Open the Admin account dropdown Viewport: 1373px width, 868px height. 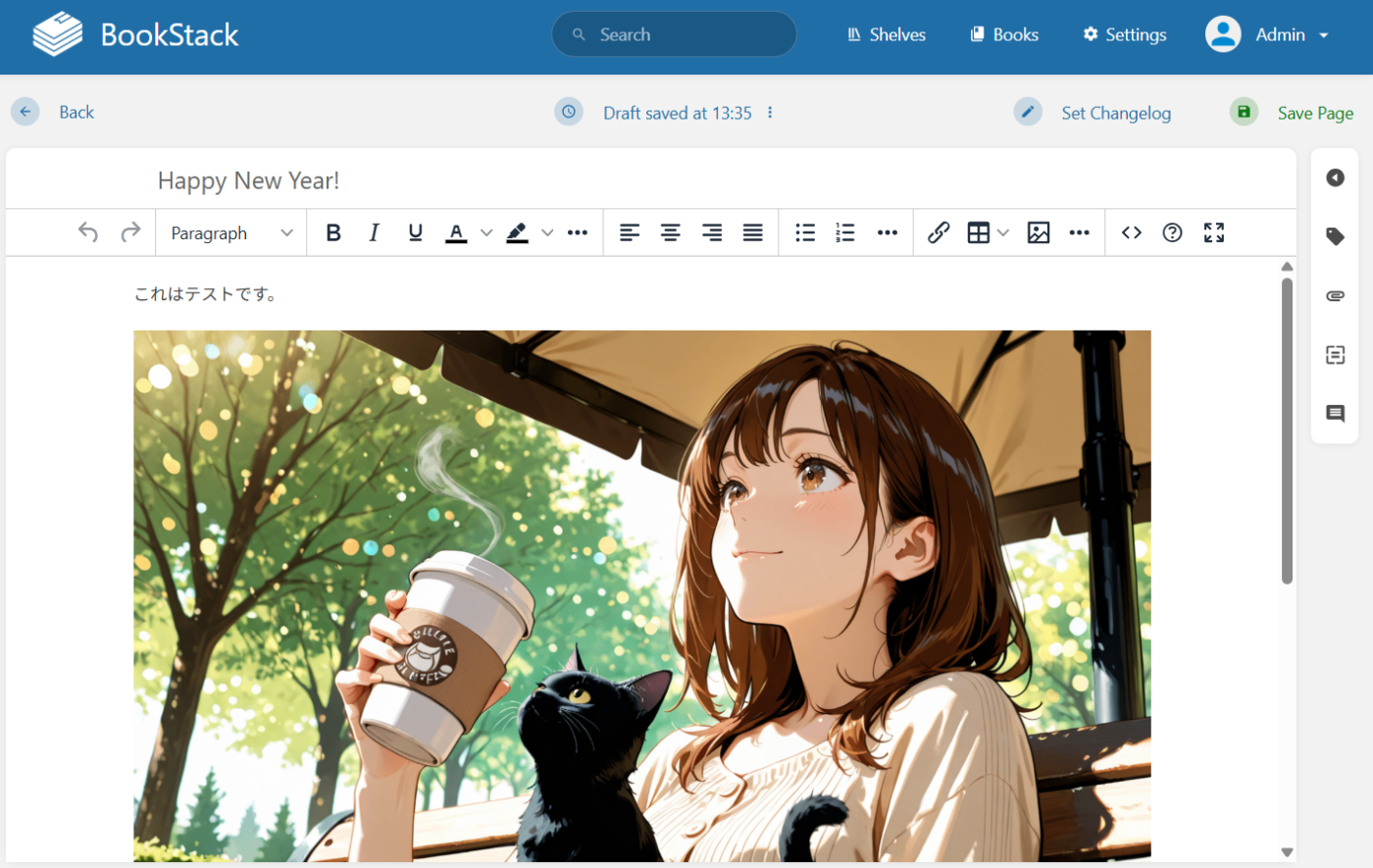(1268, 34)
